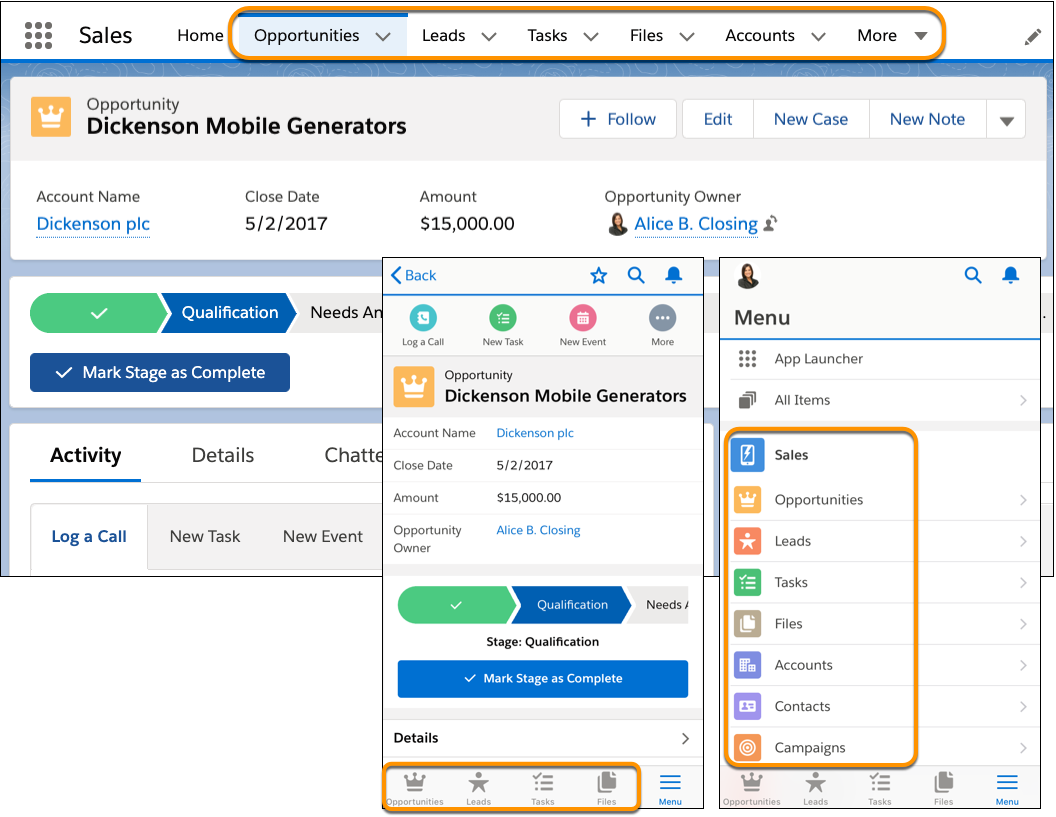
Task: Select Qualification on the sales path
Action: click(x=228, y=313)
